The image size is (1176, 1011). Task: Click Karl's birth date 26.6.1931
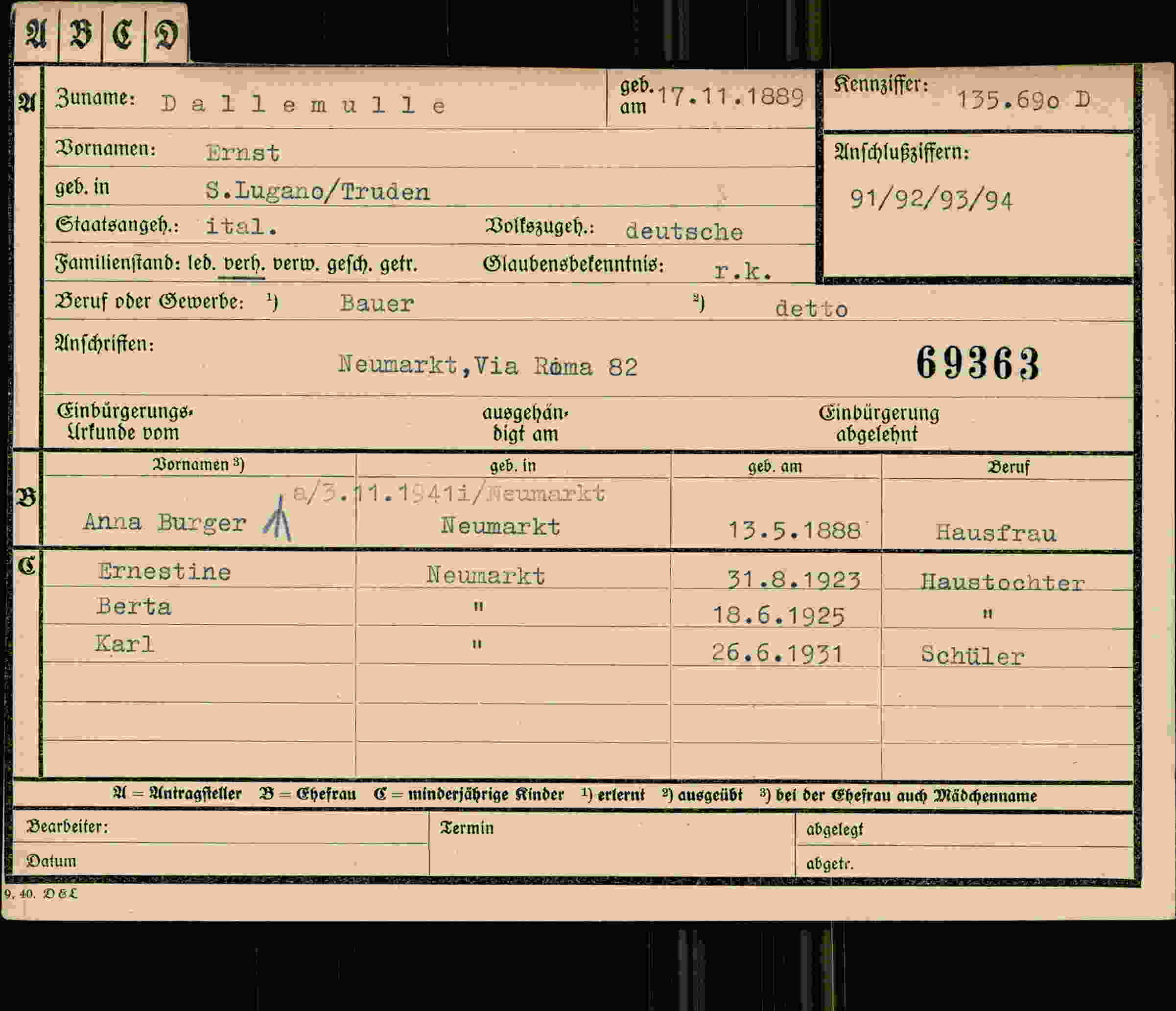(x=777, y=653)
